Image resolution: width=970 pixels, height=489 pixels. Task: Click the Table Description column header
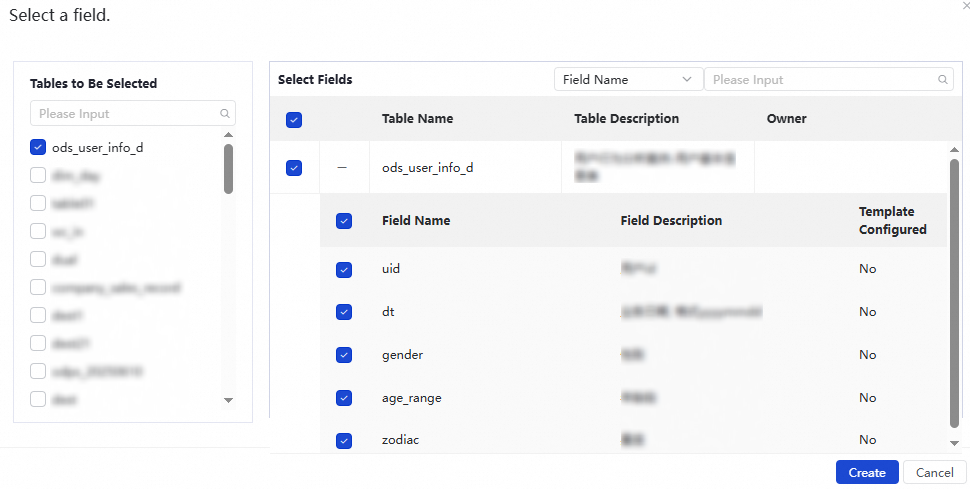626,119
